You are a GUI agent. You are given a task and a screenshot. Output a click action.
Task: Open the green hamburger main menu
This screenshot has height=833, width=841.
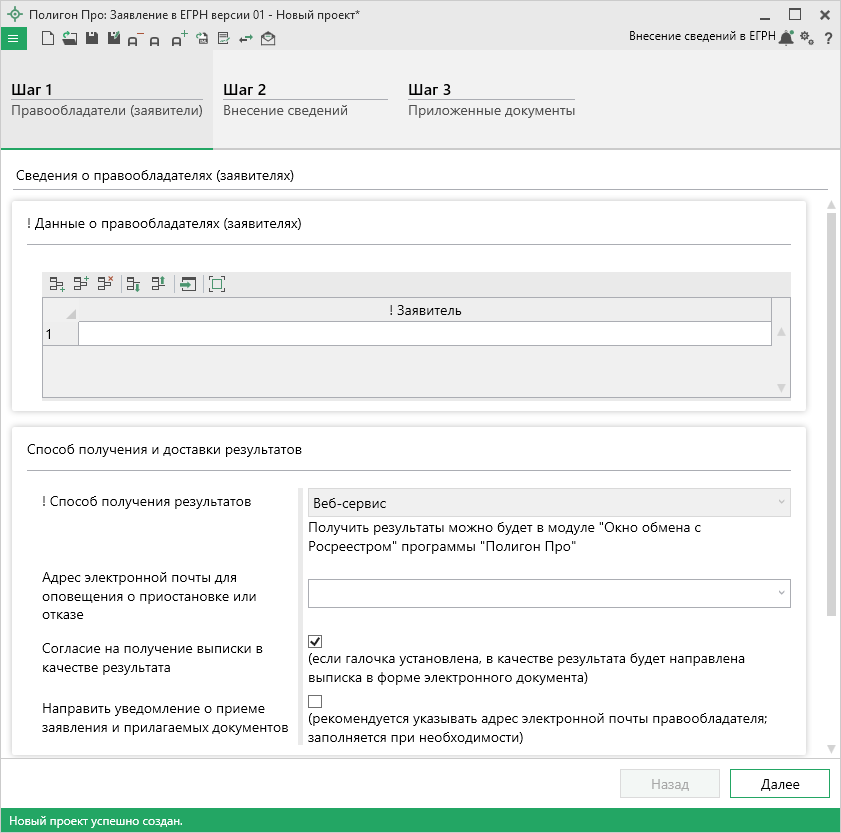pos(14,39)
